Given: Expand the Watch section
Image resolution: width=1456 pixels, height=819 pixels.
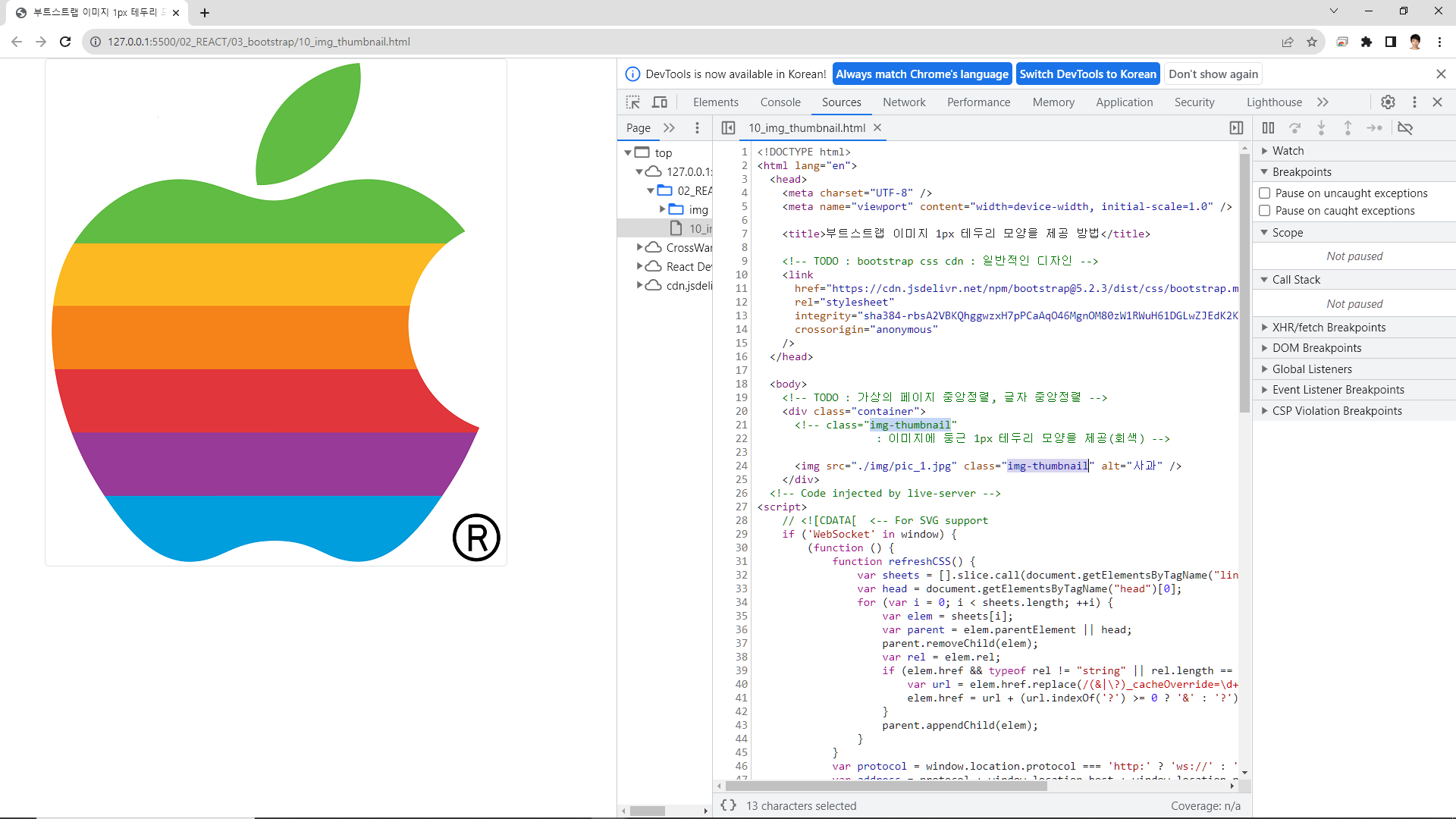Looking at the screenshot, I should (1288, 151).
